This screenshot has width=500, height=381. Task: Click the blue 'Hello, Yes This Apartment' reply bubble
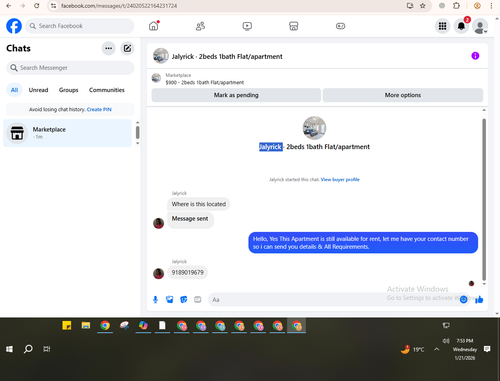pos(363,243)
